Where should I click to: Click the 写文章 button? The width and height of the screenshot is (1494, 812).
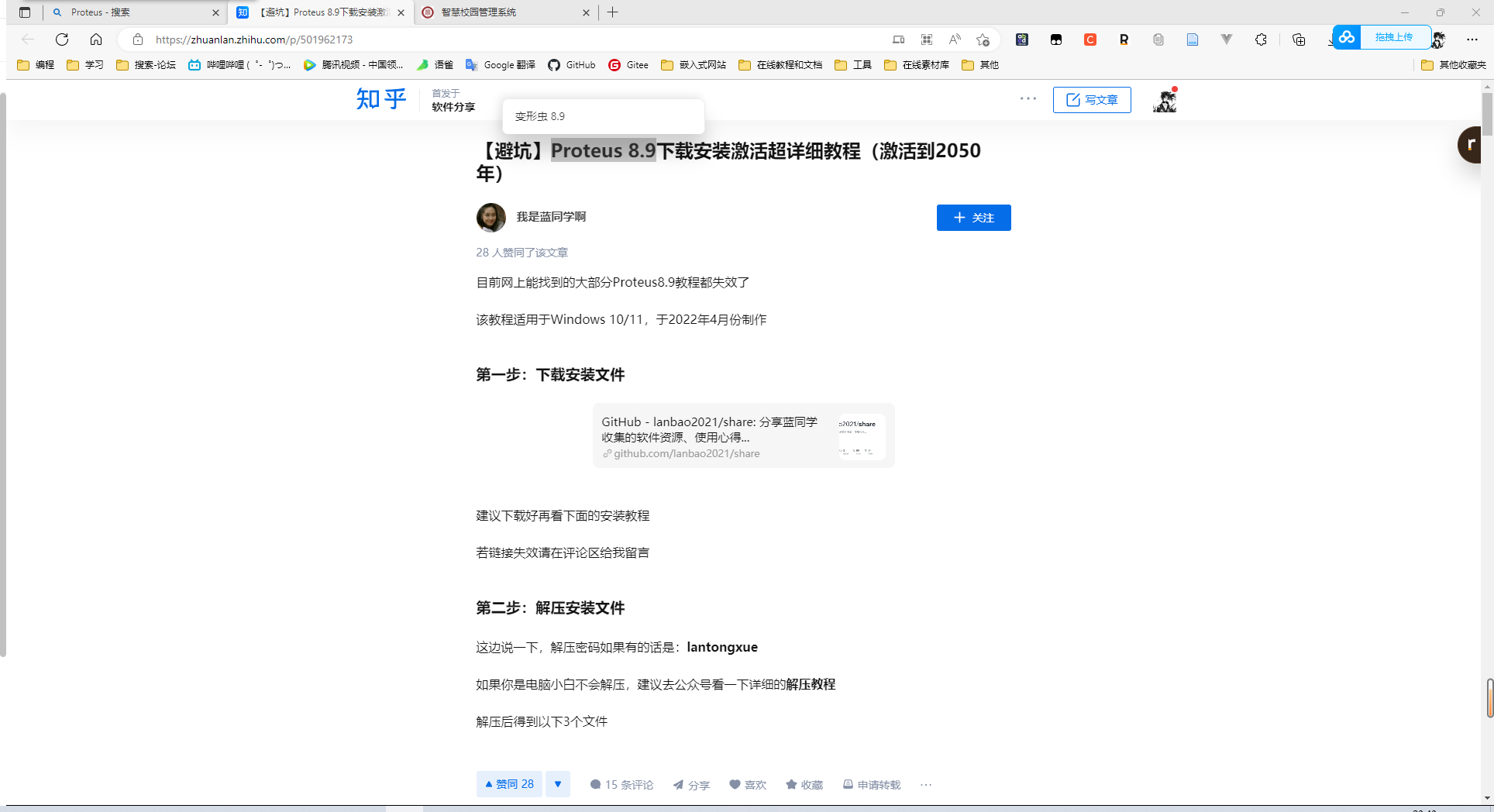1092,100
